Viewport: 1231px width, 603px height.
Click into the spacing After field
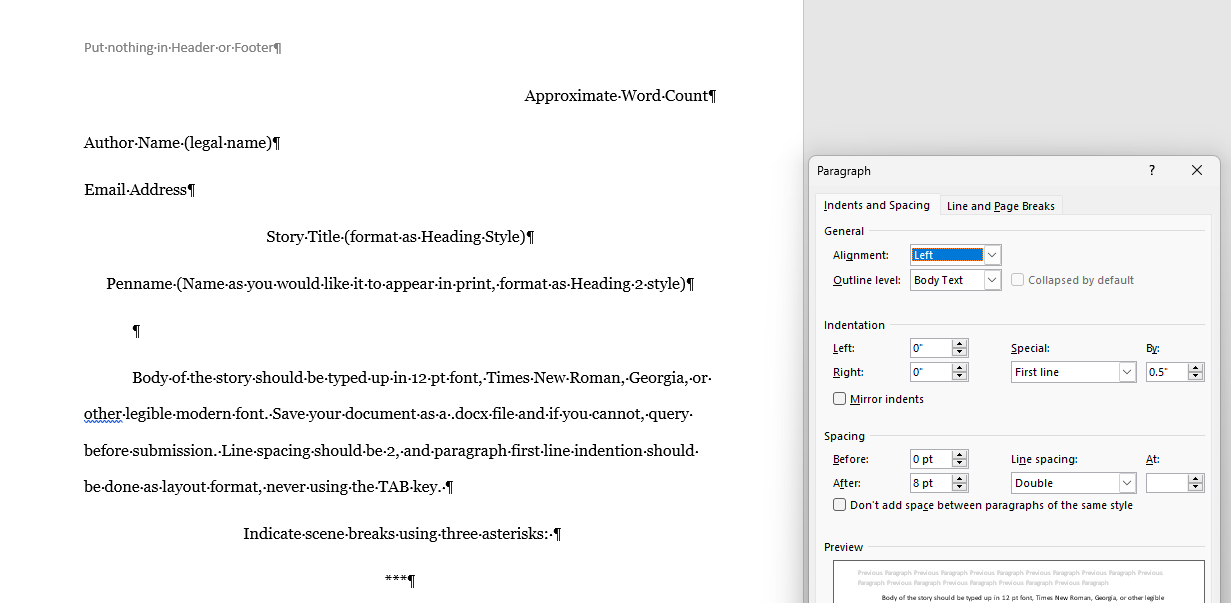[930, 483]
